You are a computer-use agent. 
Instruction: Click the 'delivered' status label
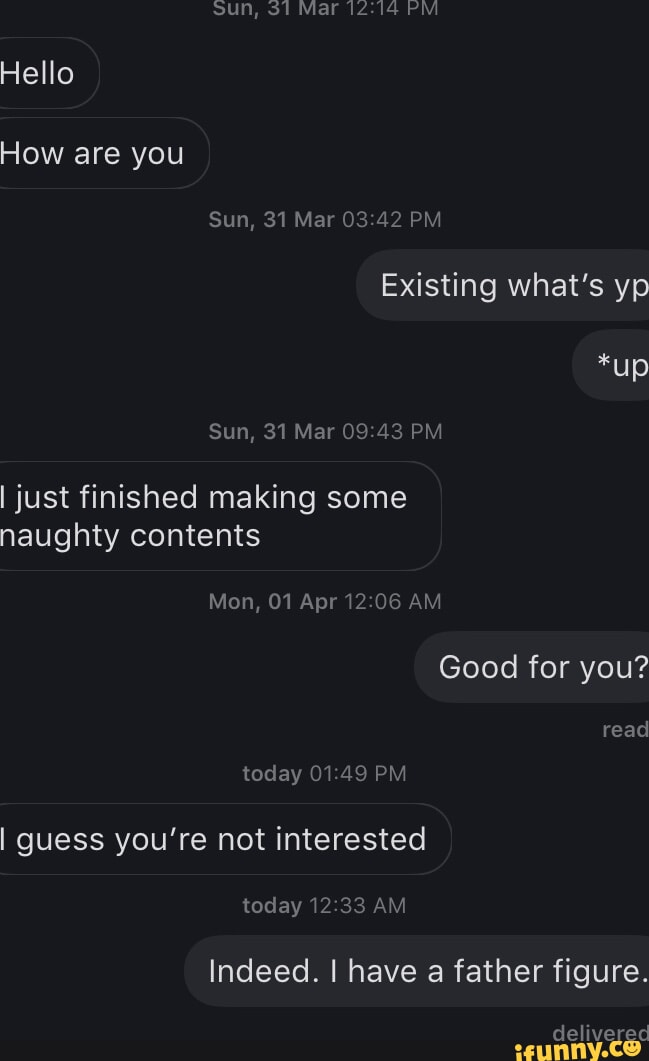(x=600, y=1031)
